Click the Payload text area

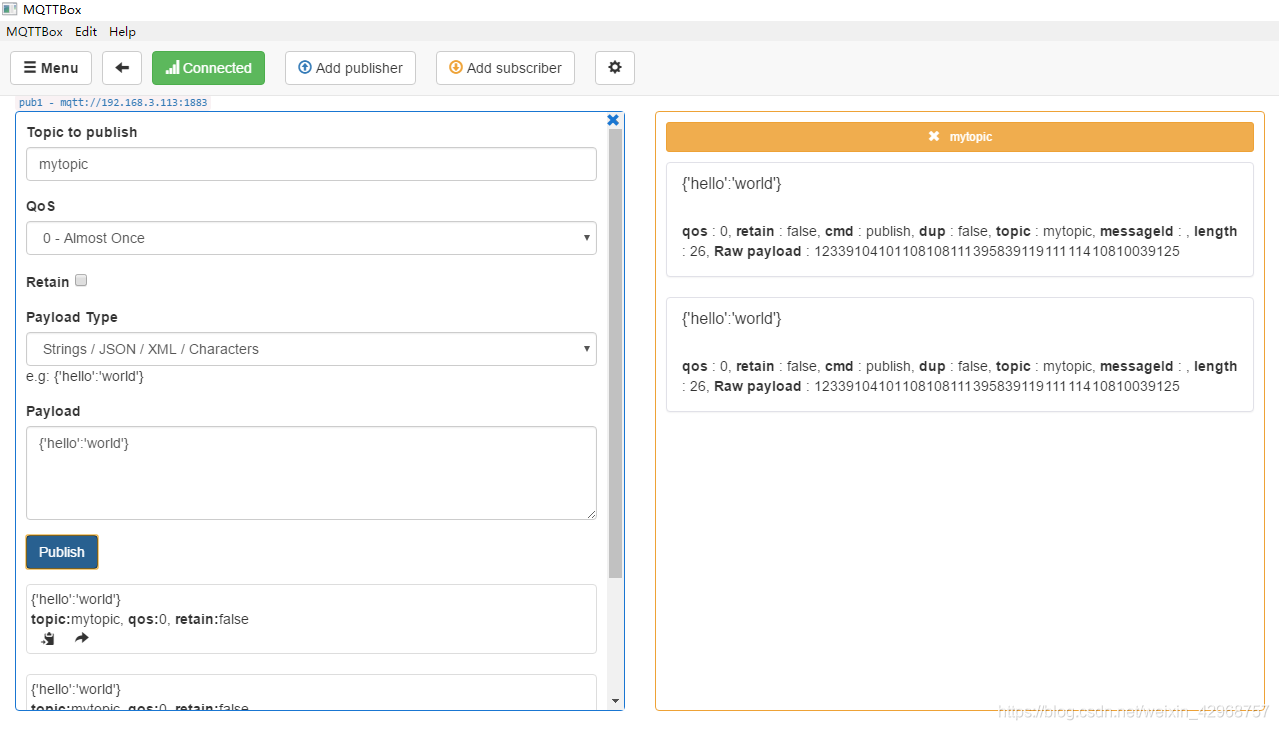(311, 473)
